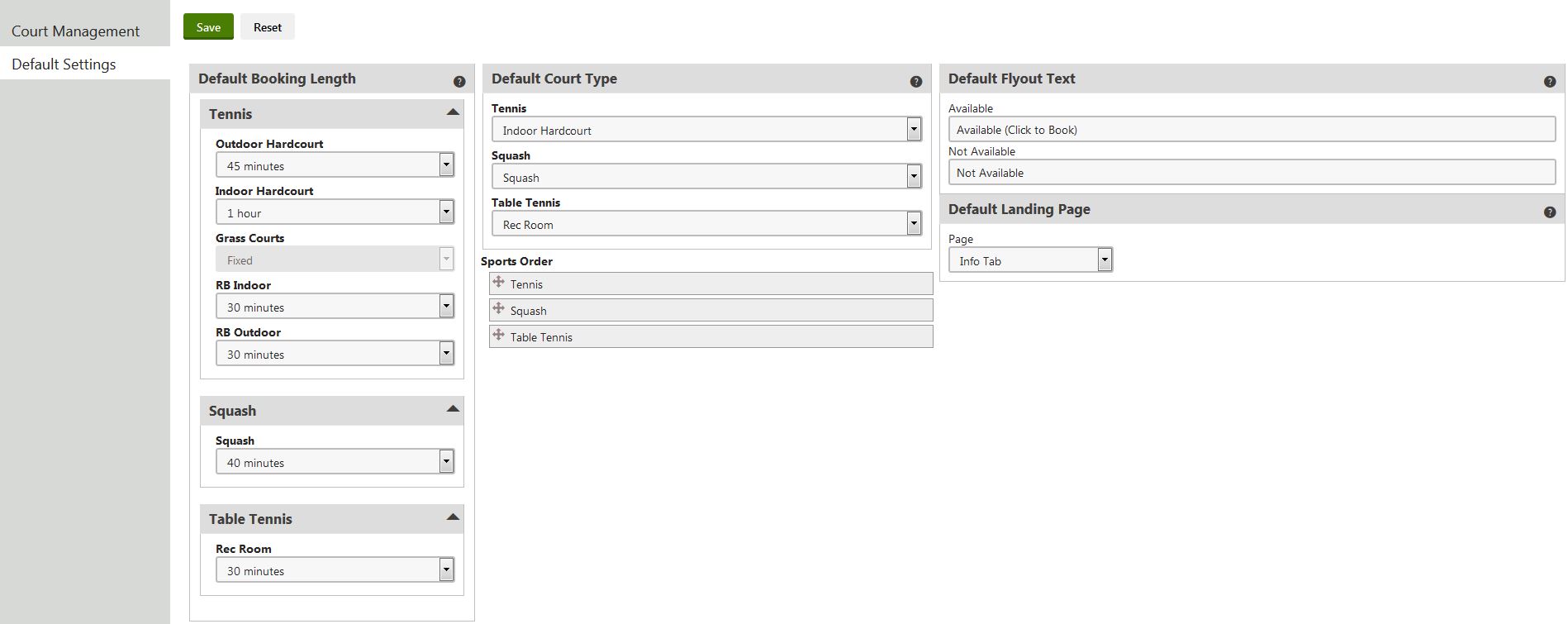Collapse the Squash booking length section

[x=452, y=409]
